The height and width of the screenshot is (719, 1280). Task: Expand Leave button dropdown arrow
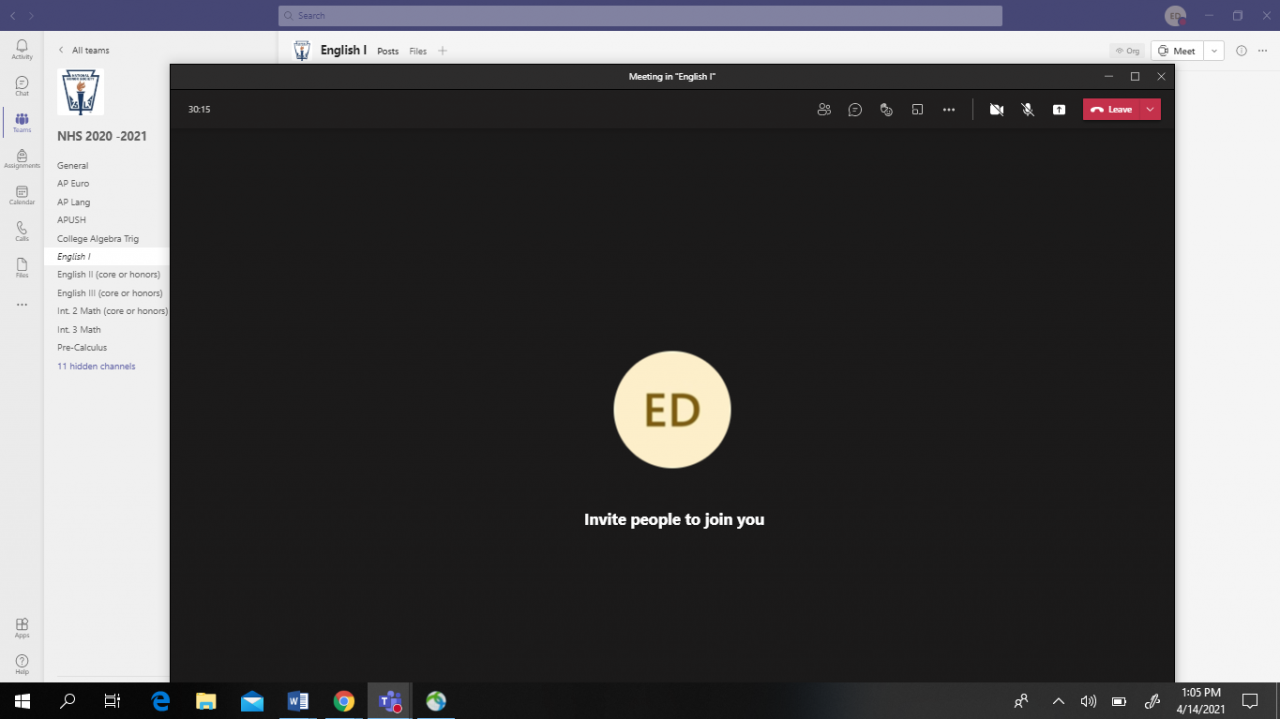click(1151, 110)
